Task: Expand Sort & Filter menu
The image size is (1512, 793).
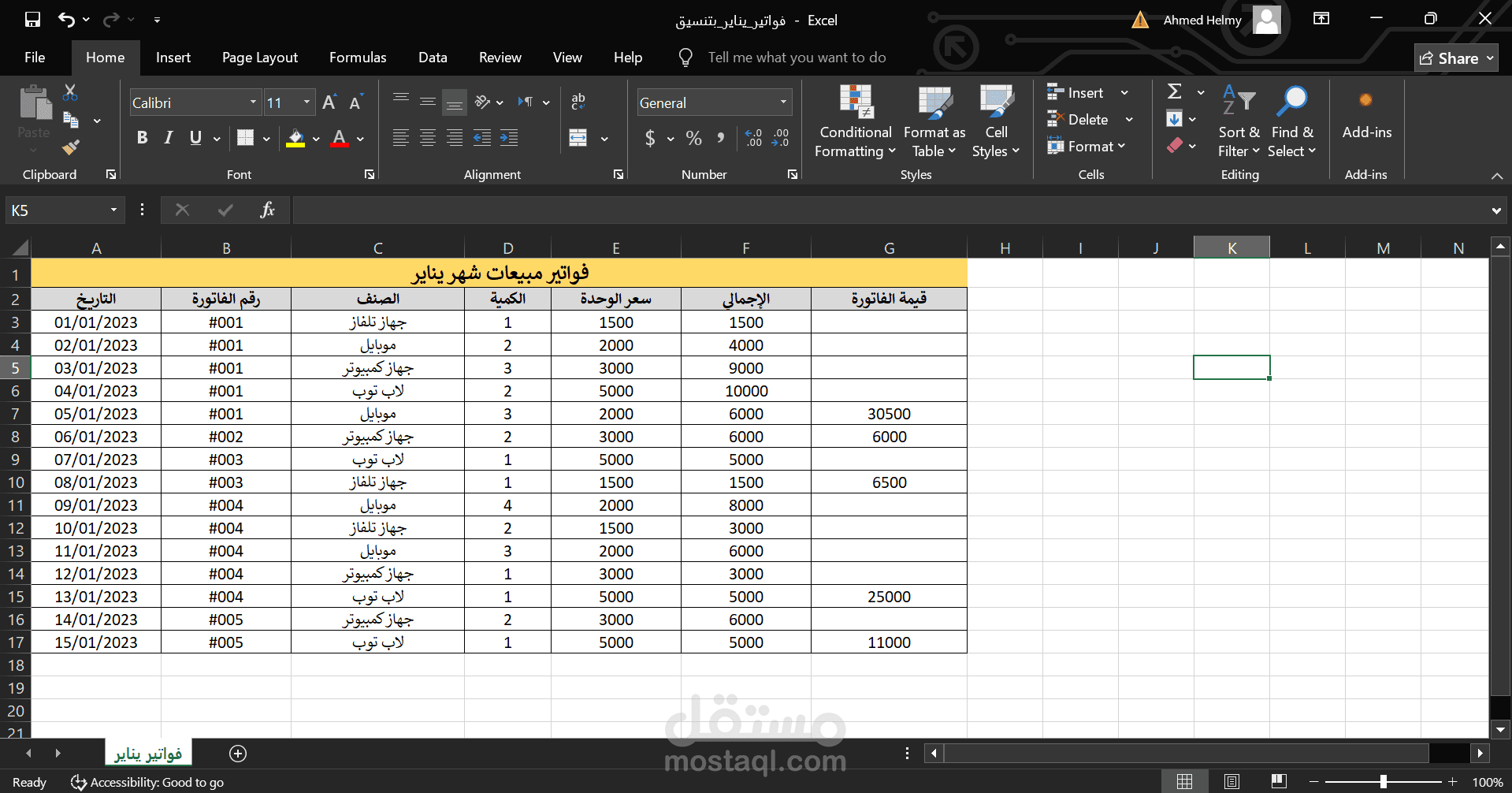Action: (1239, 121)
